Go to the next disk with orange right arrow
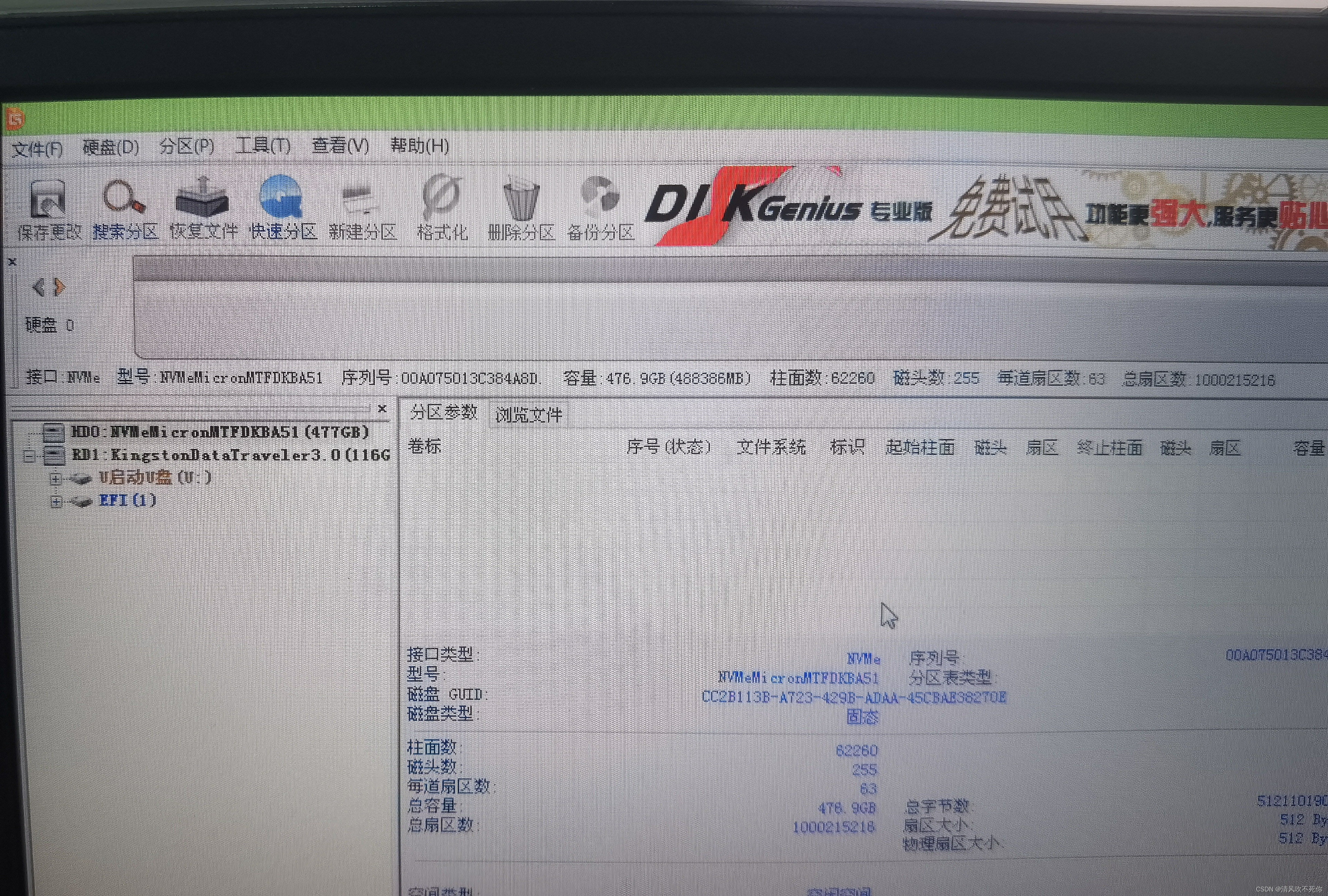Image resolution: width=1328 pixels, height=896 pixels. 59,287
